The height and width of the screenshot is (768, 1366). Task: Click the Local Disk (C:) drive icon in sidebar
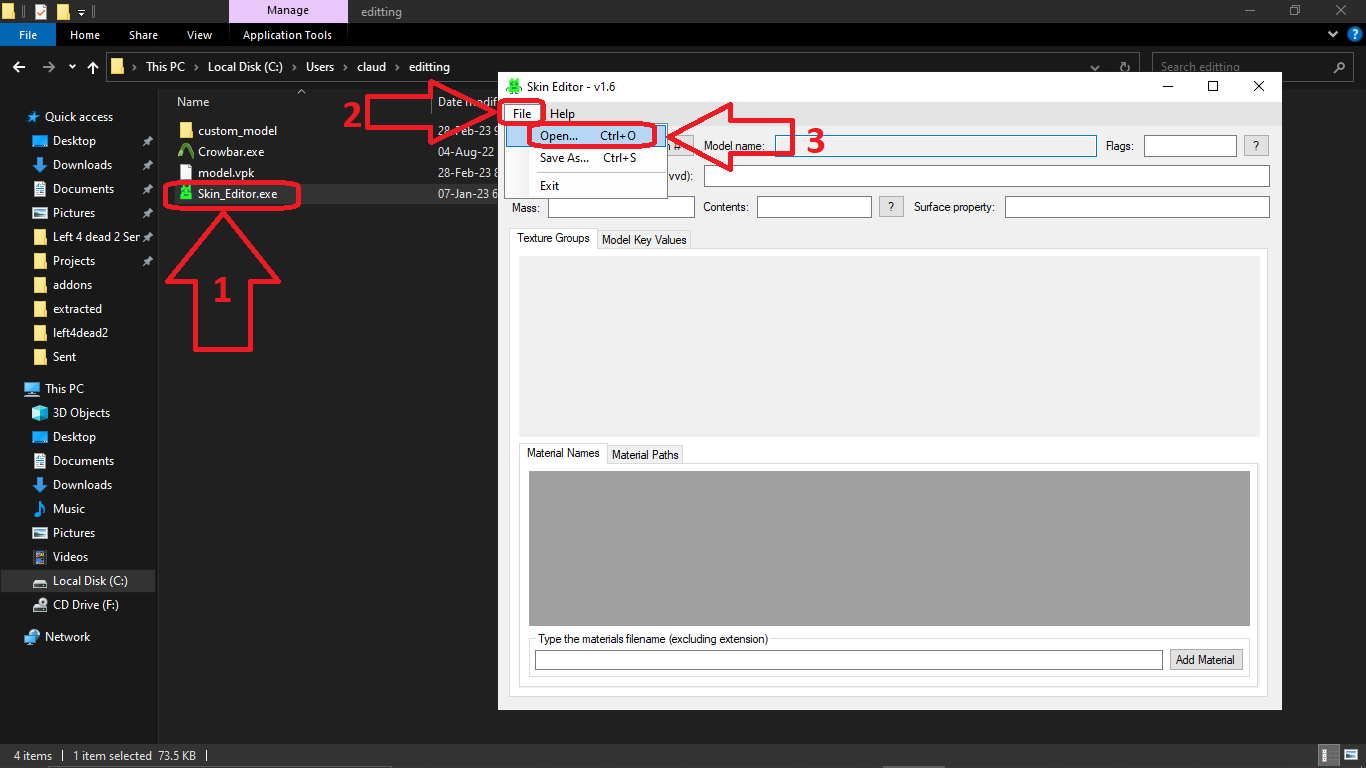40,581
